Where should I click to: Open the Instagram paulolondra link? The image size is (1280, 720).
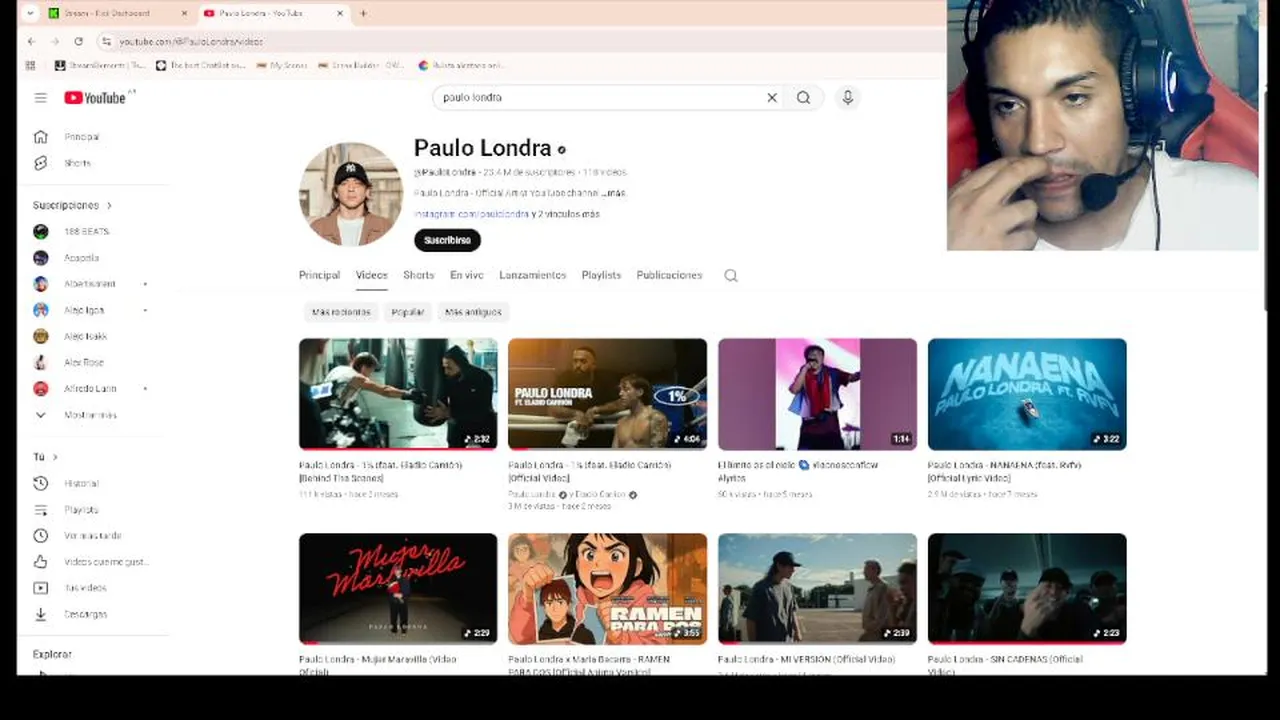pyautogui.click(x=471, y=214)
